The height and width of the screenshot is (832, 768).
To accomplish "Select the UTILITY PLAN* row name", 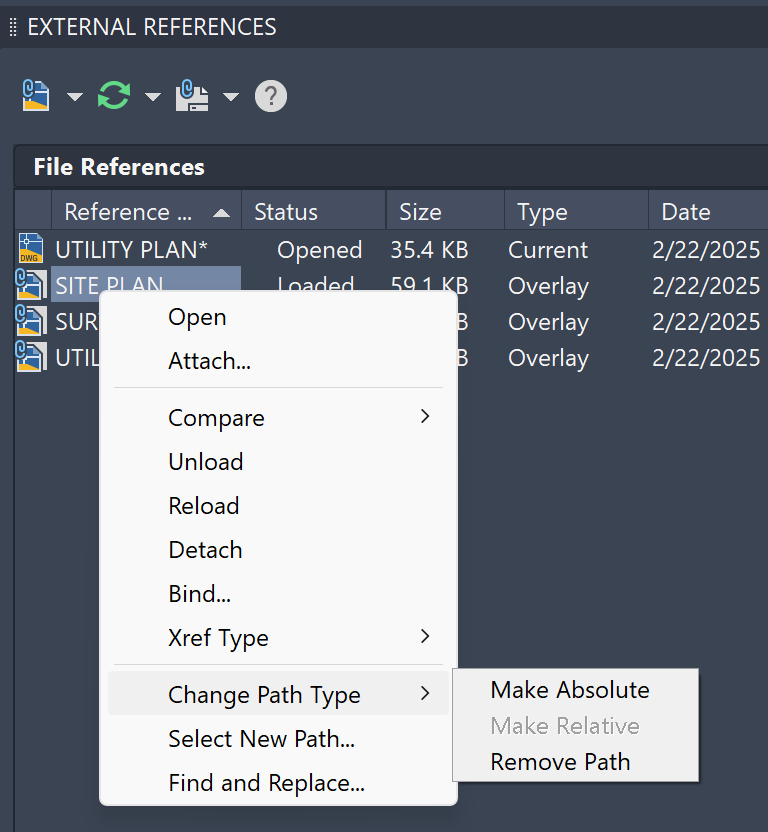I will coord(132,249).
